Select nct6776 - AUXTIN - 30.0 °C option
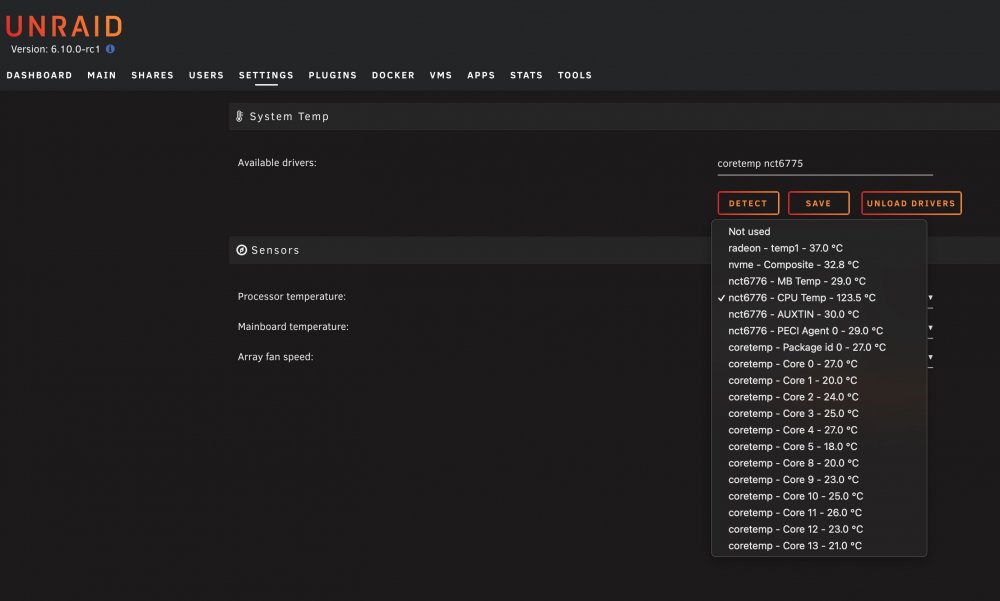1000x601 pixels. tap(819, 315)
